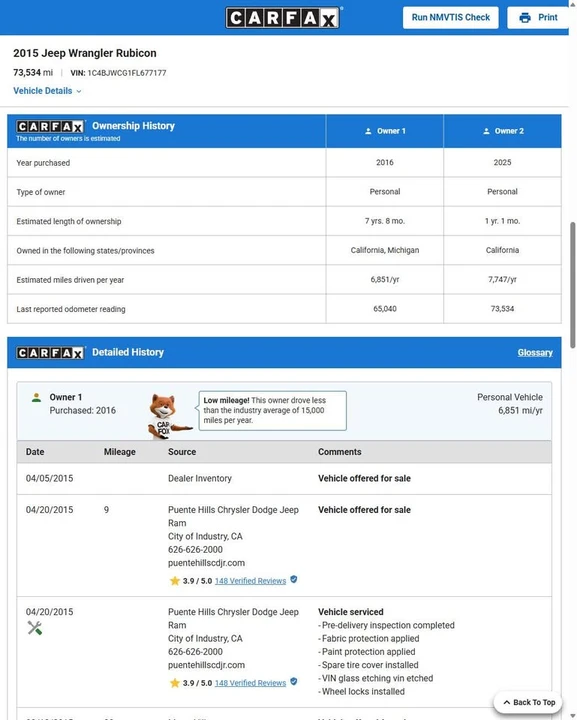Viewport: 577px width, 720px height.
Task: Click the VIN 1C4BJWCG1FL677177
Action: click(118, 73)
